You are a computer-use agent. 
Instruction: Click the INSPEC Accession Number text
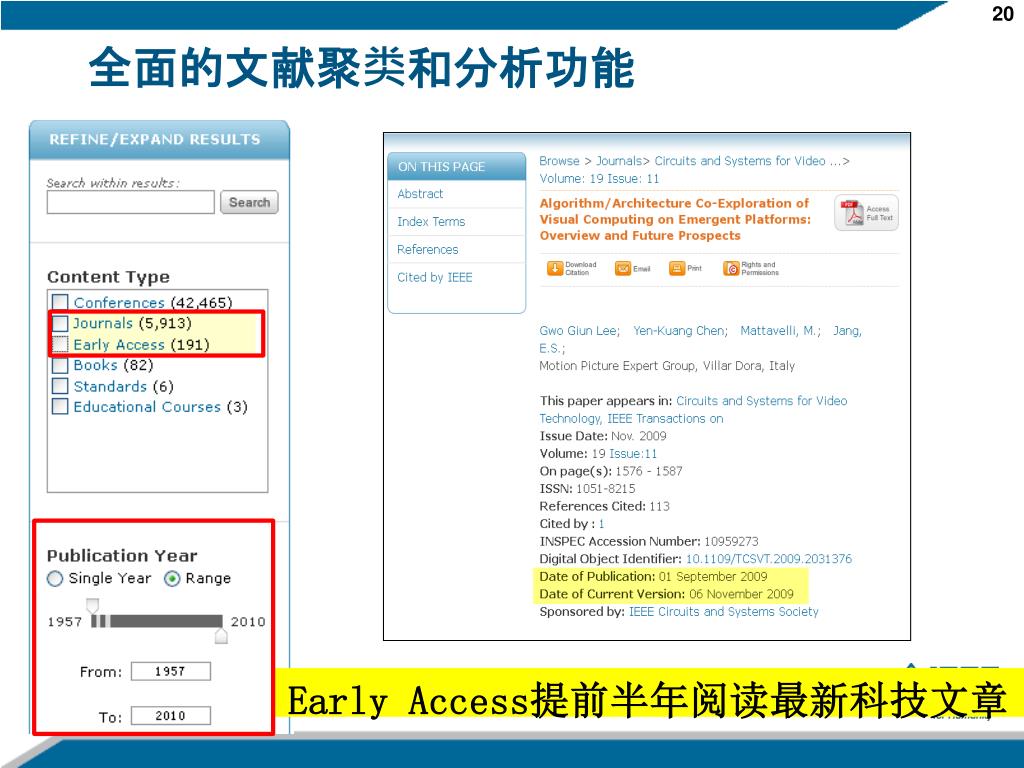[x=648, y=541]
